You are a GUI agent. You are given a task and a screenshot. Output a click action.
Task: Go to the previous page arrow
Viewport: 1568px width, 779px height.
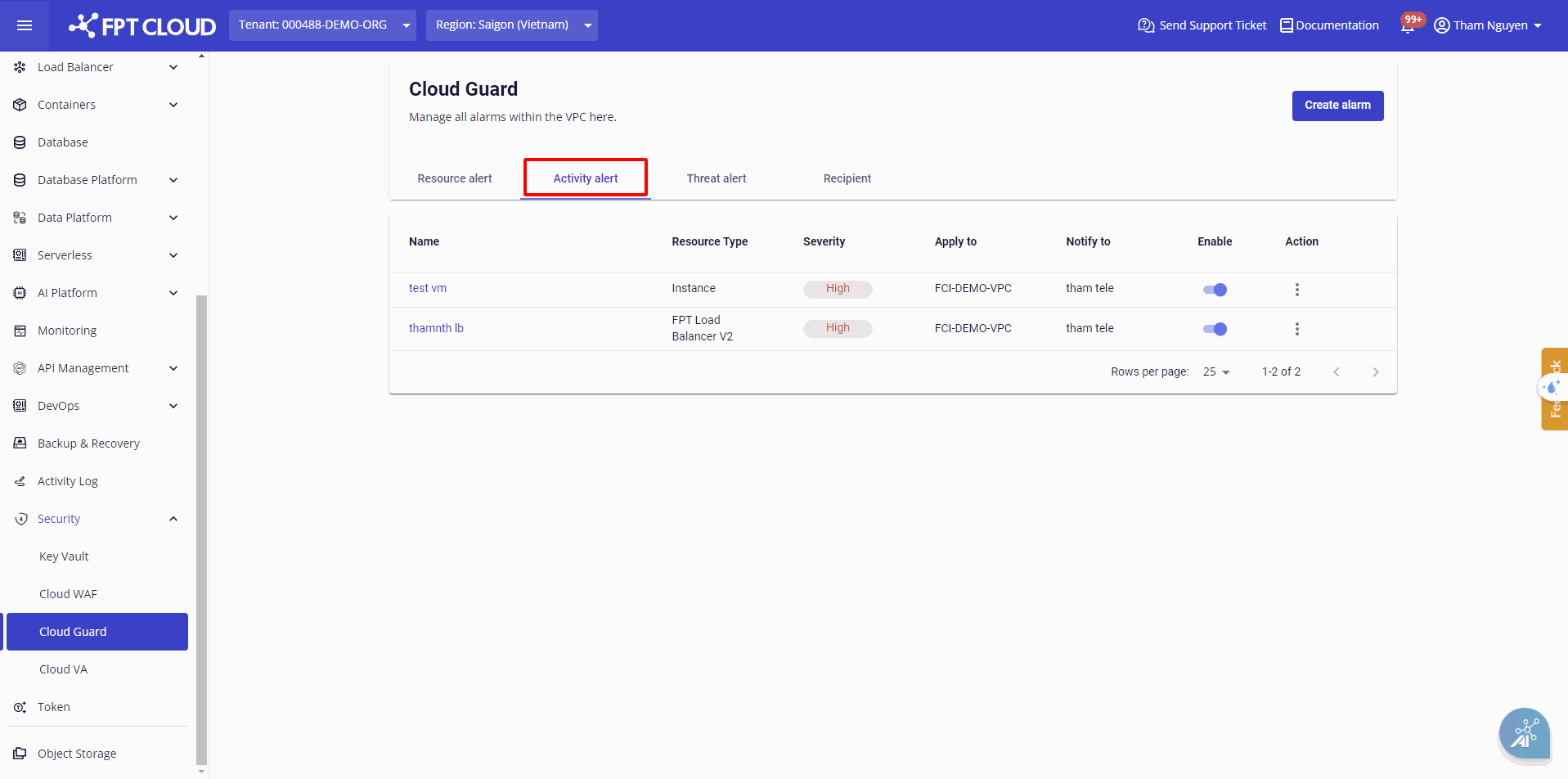[1337, 372]
